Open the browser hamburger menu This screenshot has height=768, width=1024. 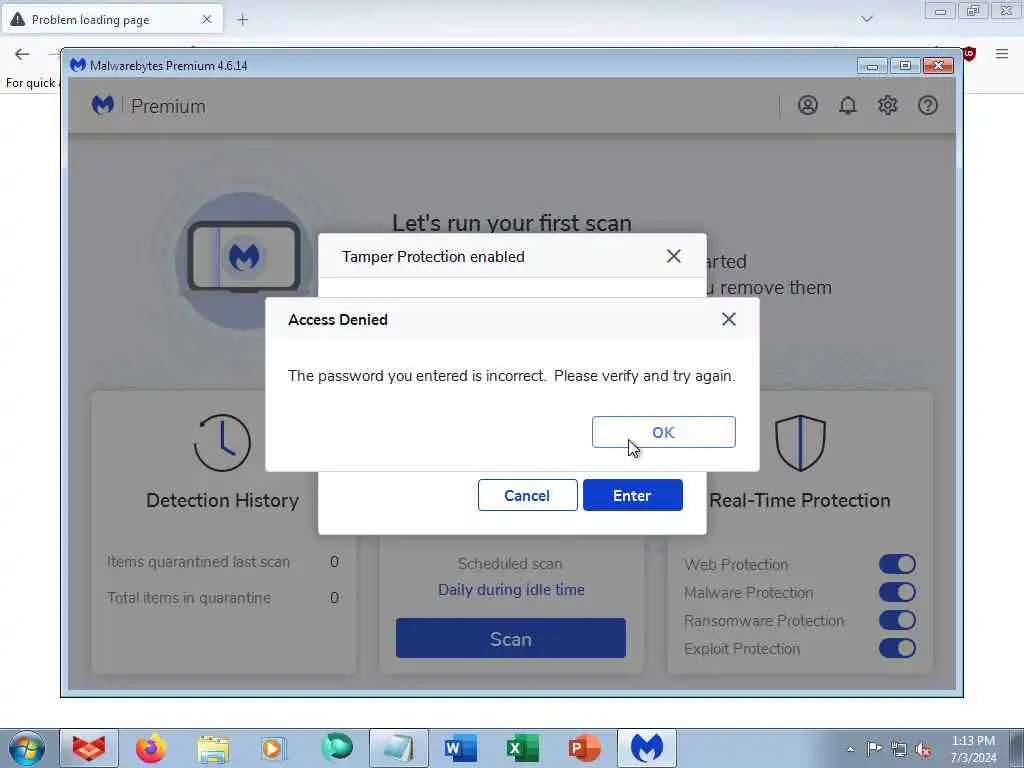pos(1002,54)
